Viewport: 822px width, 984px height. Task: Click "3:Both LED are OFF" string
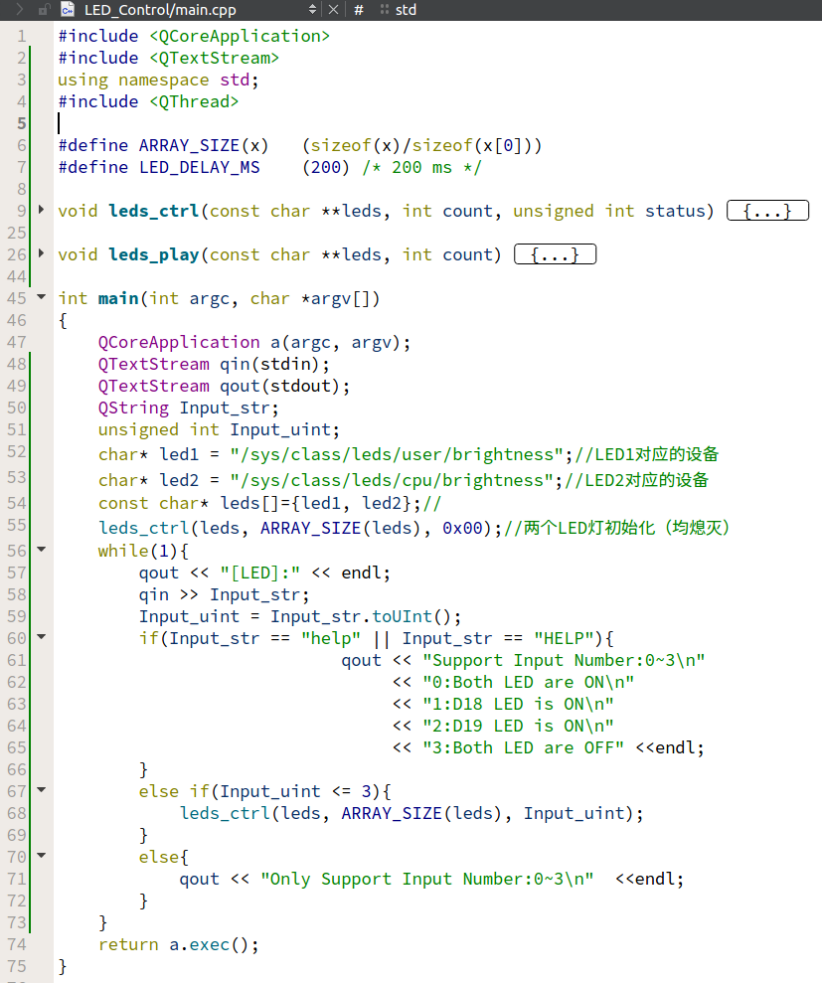click(523, 749)
